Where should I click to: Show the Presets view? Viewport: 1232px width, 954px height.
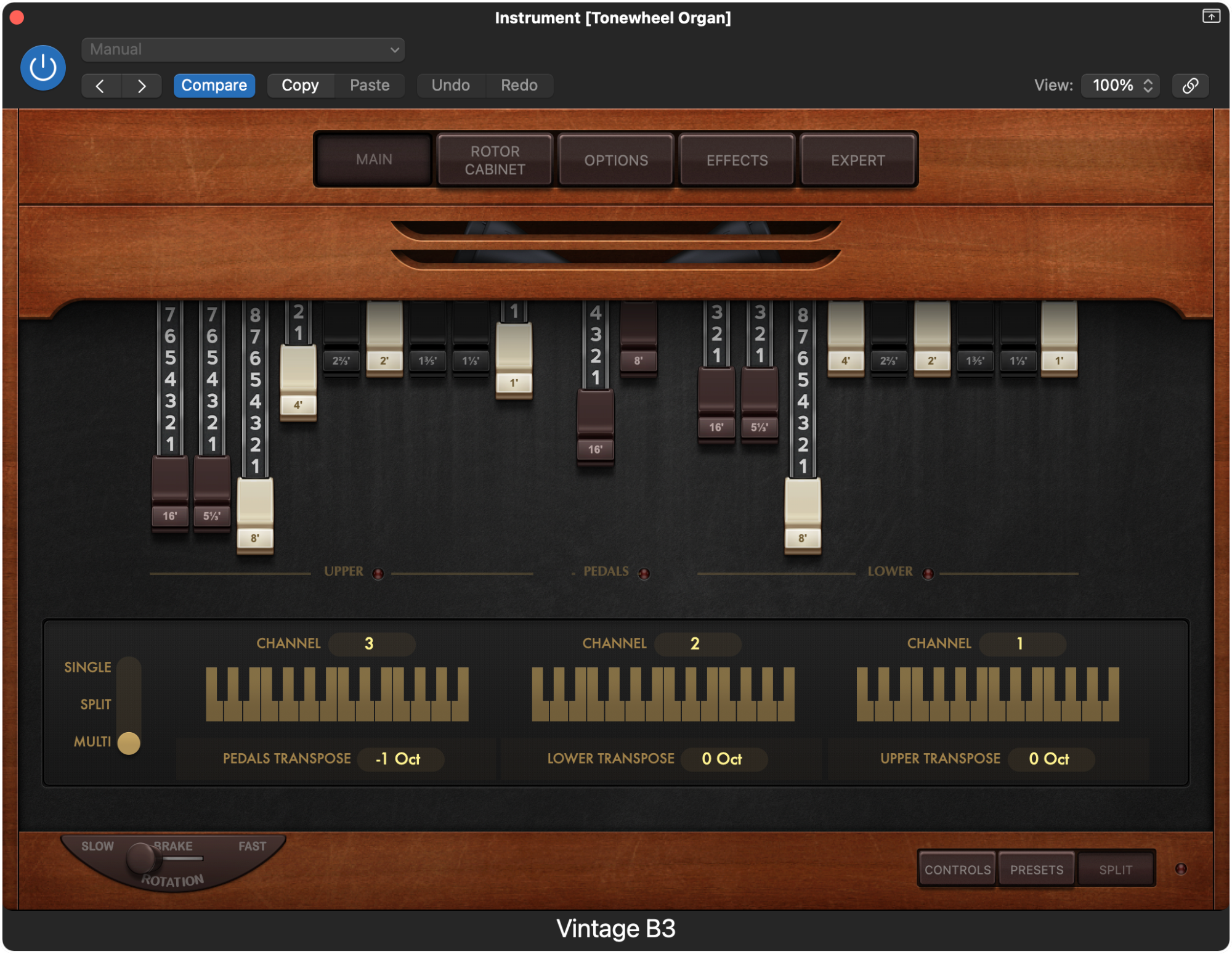click(x=1036, y=870)
